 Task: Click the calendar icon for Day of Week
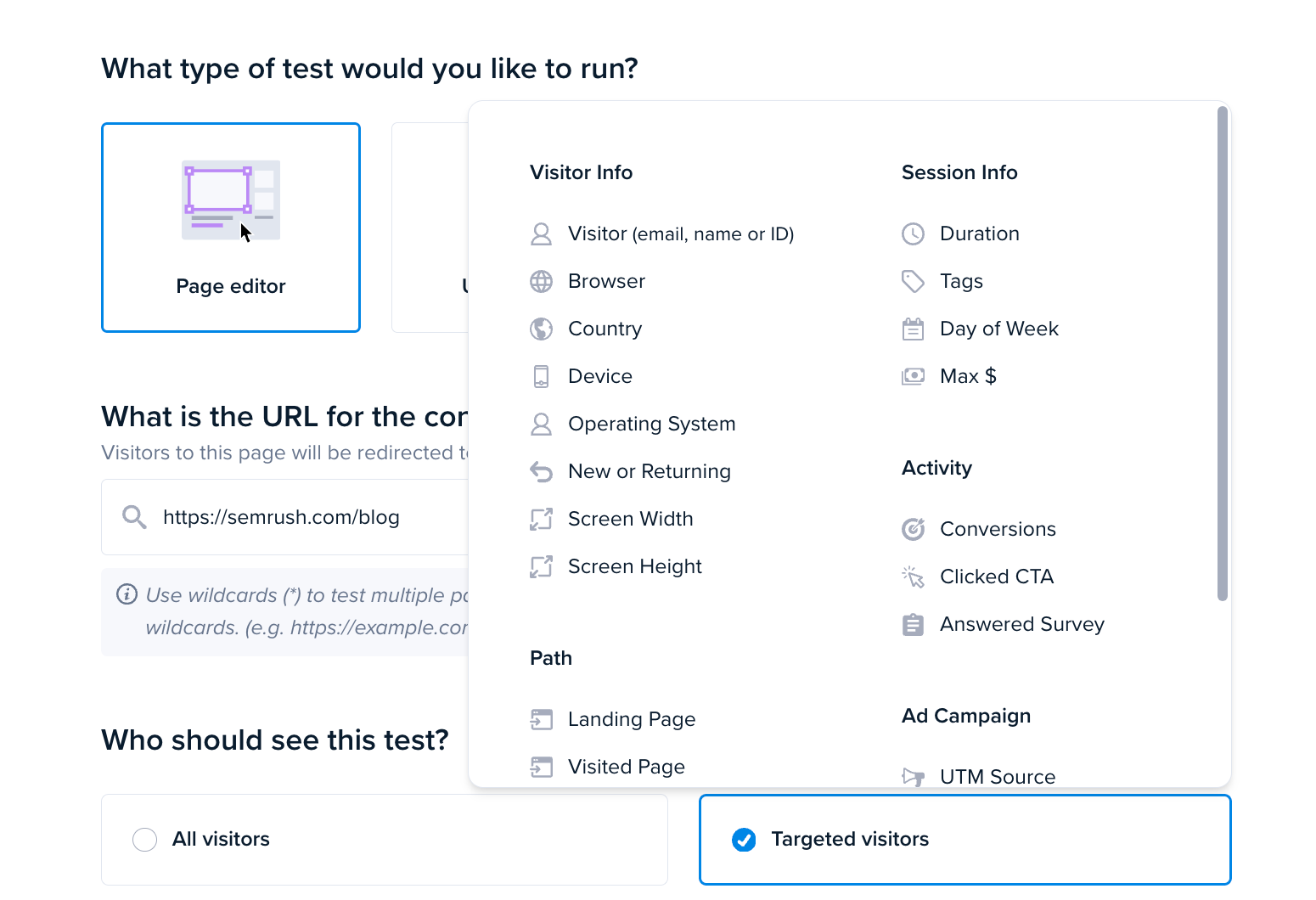coord(913,329)
